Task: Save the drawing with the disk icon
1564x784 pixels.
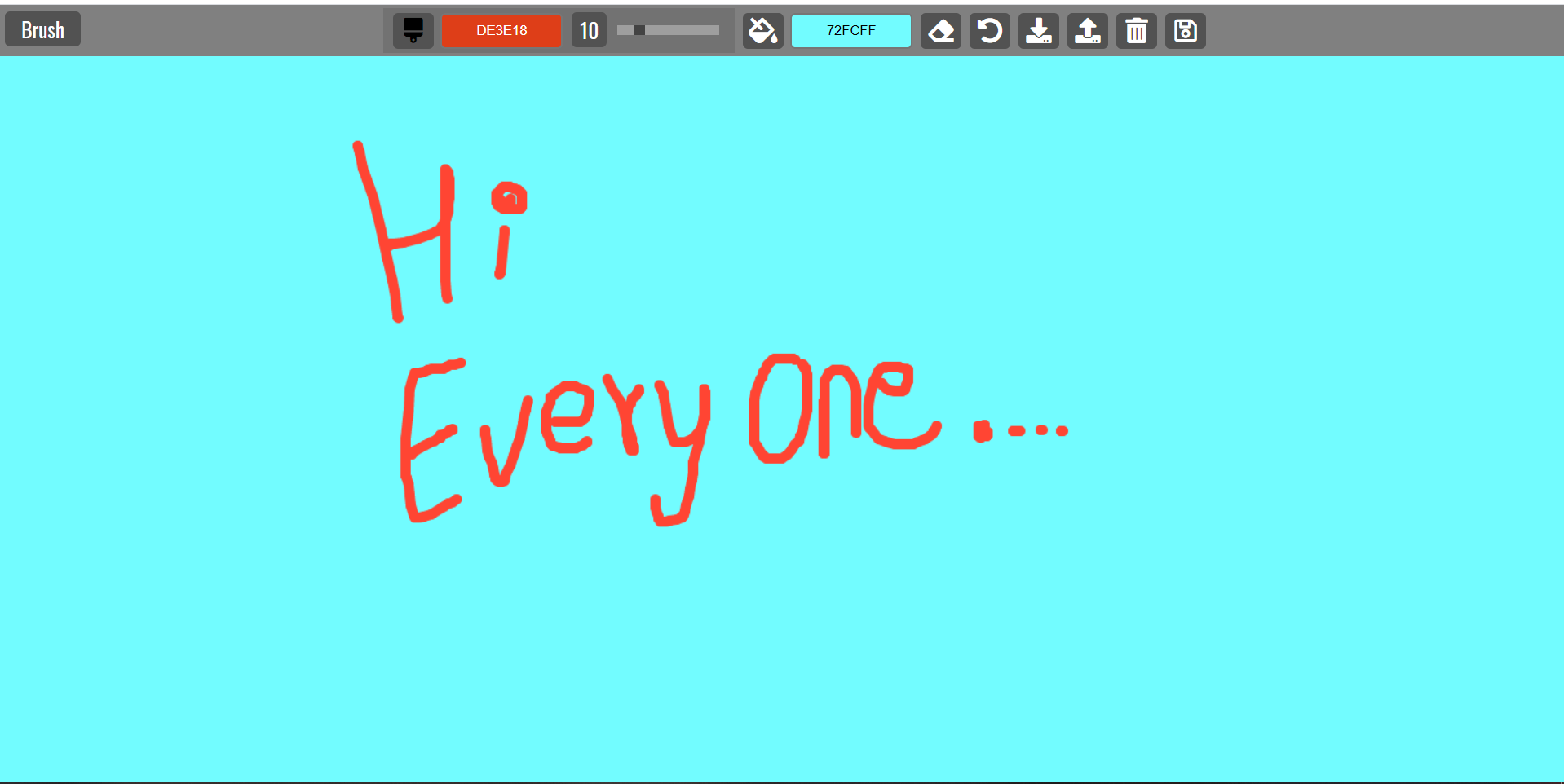Action: point(1185,30)
